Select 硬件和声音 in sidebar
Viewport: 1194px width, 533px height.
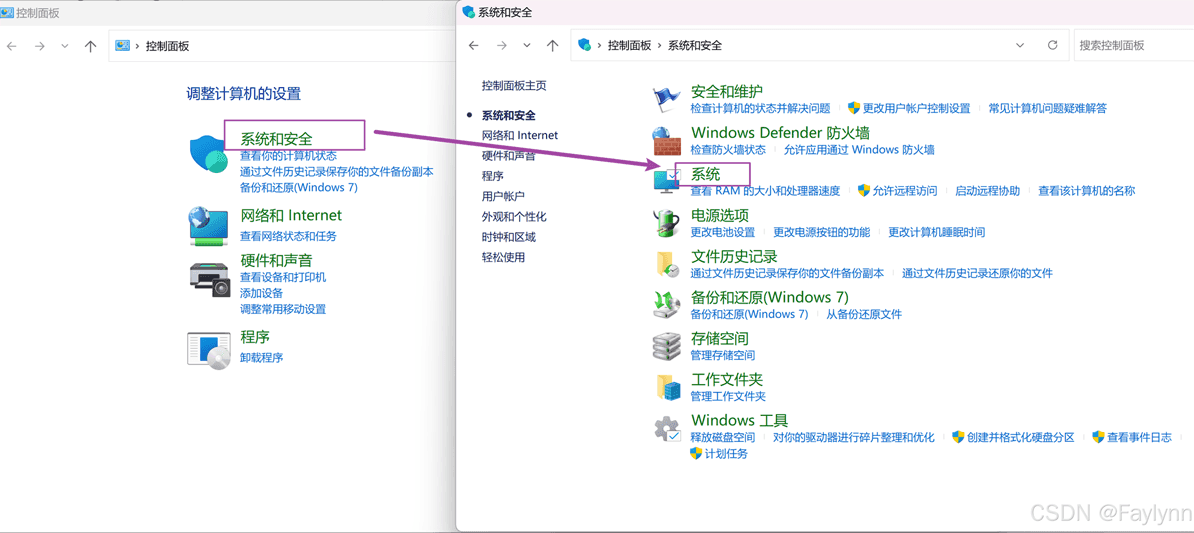coord(509,155)
